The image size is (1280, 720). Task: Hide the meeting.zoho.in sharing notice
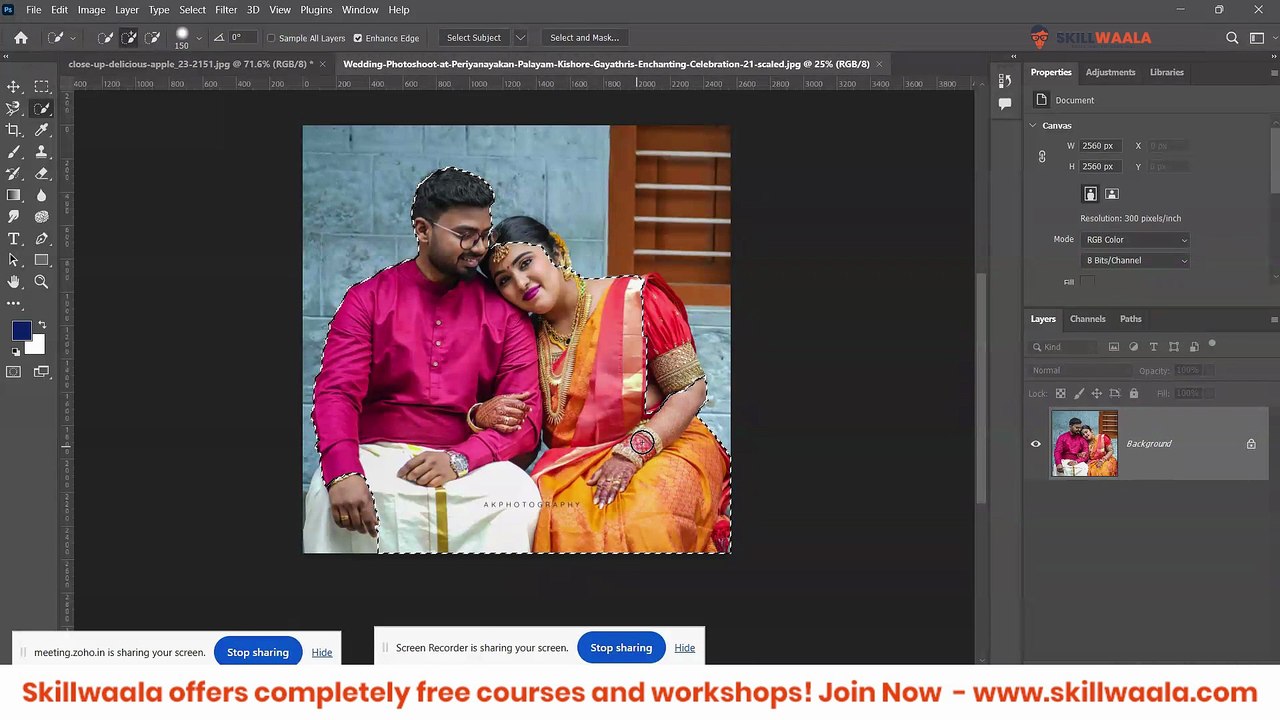pyautogui.click(x=321, y=652)
